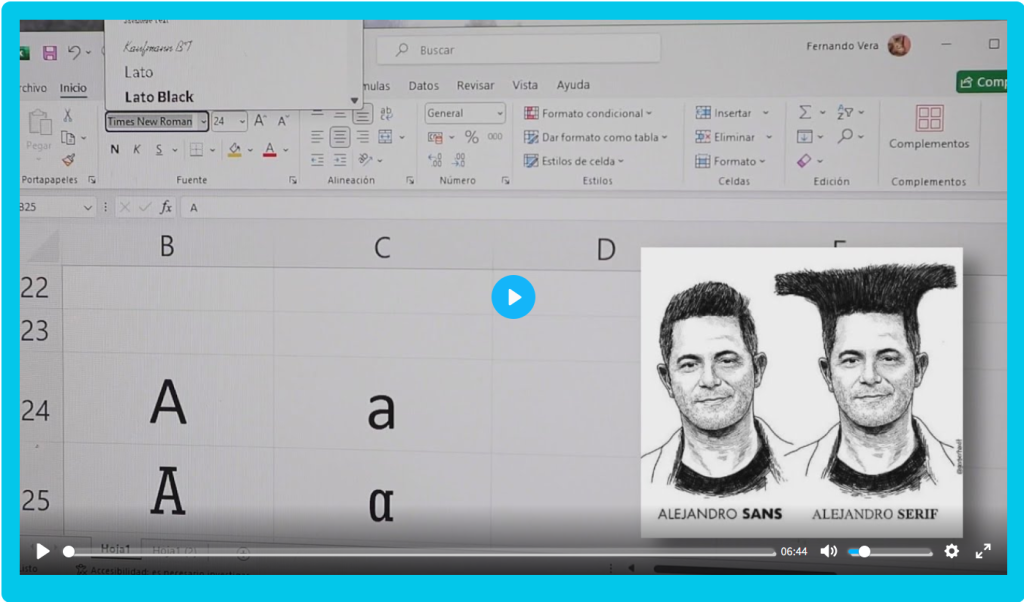This screenshot has width=1024, height=602.
Task: Open the Vista ribbon tab
Action: click(525, 86)
